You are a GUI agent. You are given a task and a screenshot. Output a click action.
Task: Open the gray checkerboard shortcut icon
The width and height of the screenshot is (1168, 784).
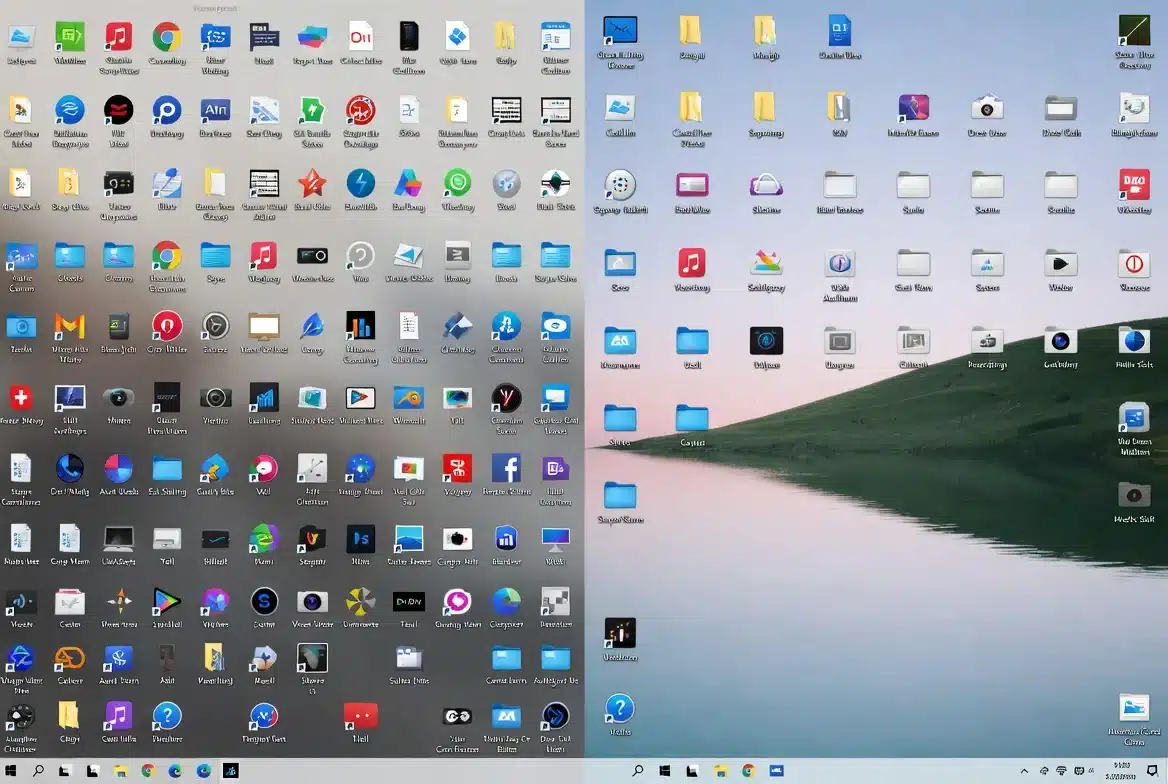tap(556, 601)
